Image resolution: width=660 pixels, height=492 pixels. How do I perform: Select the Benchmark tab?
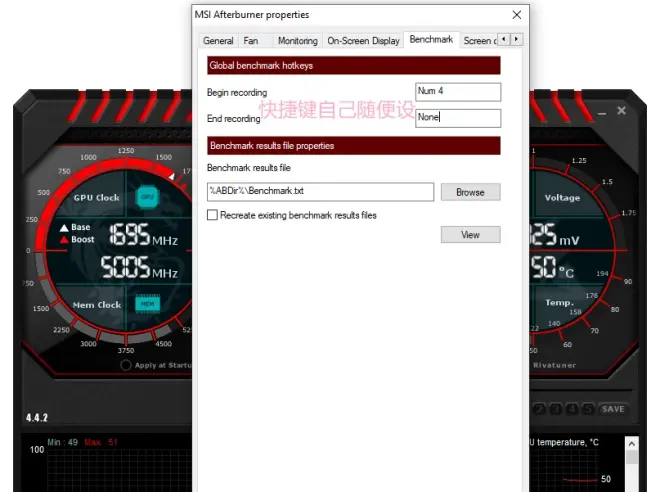coord(431,40)
